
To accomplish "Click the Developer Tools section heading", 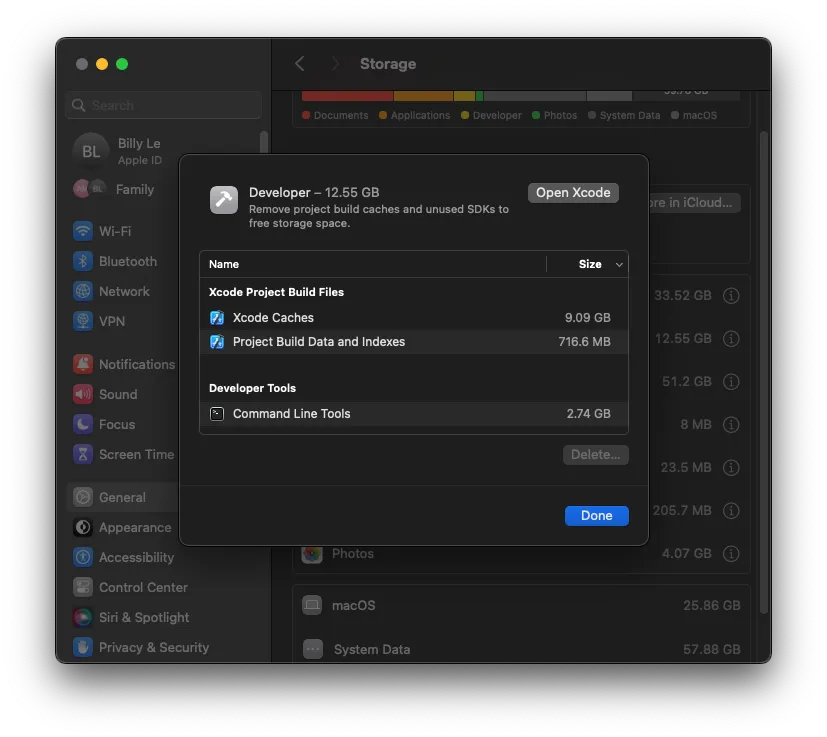I will 252,388.
